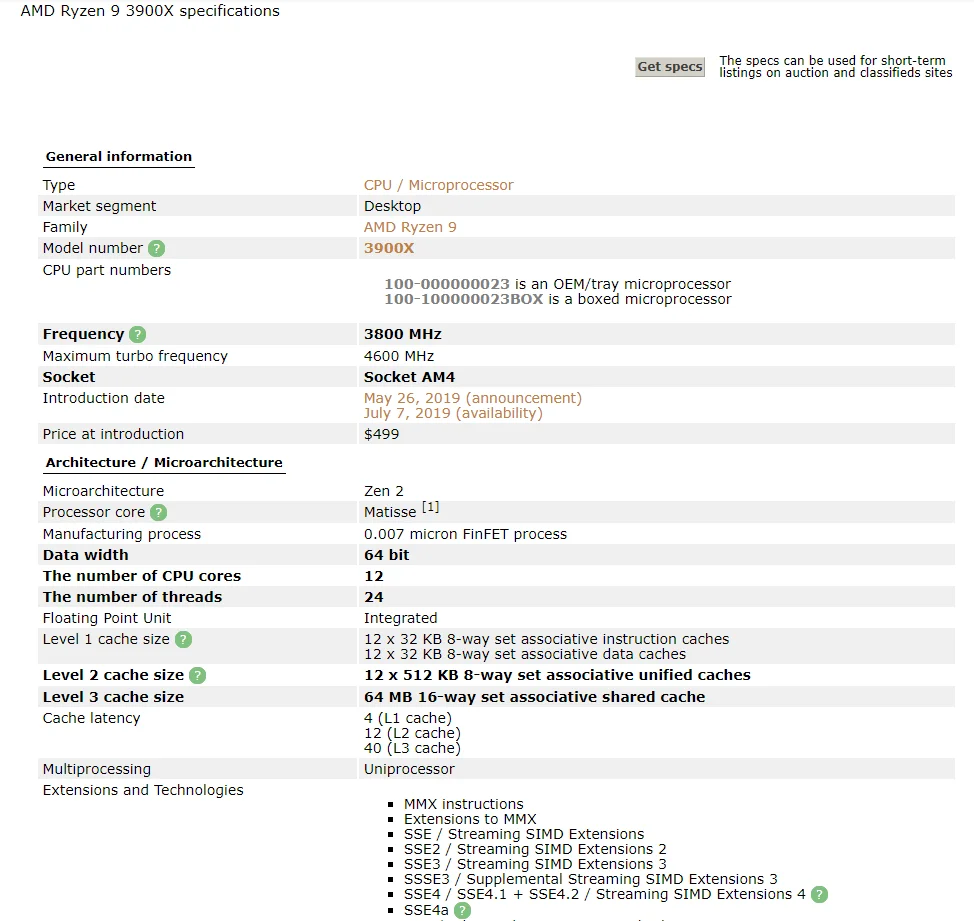Click the Uniprocessor multiprocessing value
The height and width of the screenshot is (921, 974).
pyautogui.click(x=409, y=769)
